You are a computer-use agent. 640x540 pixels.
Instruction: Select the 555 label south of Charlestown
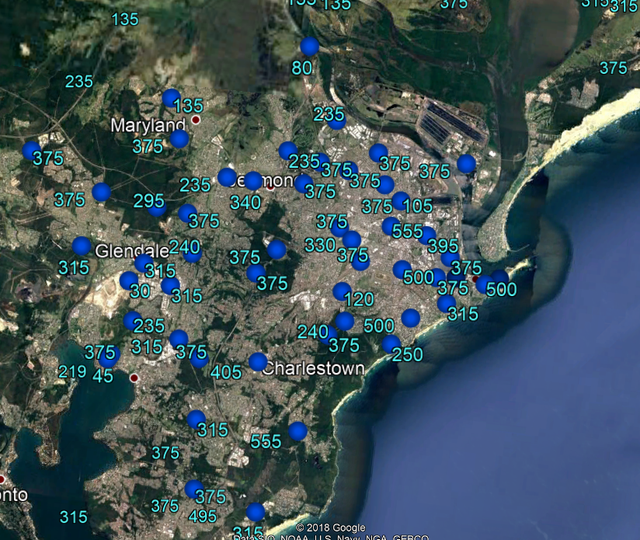(266, 441)
